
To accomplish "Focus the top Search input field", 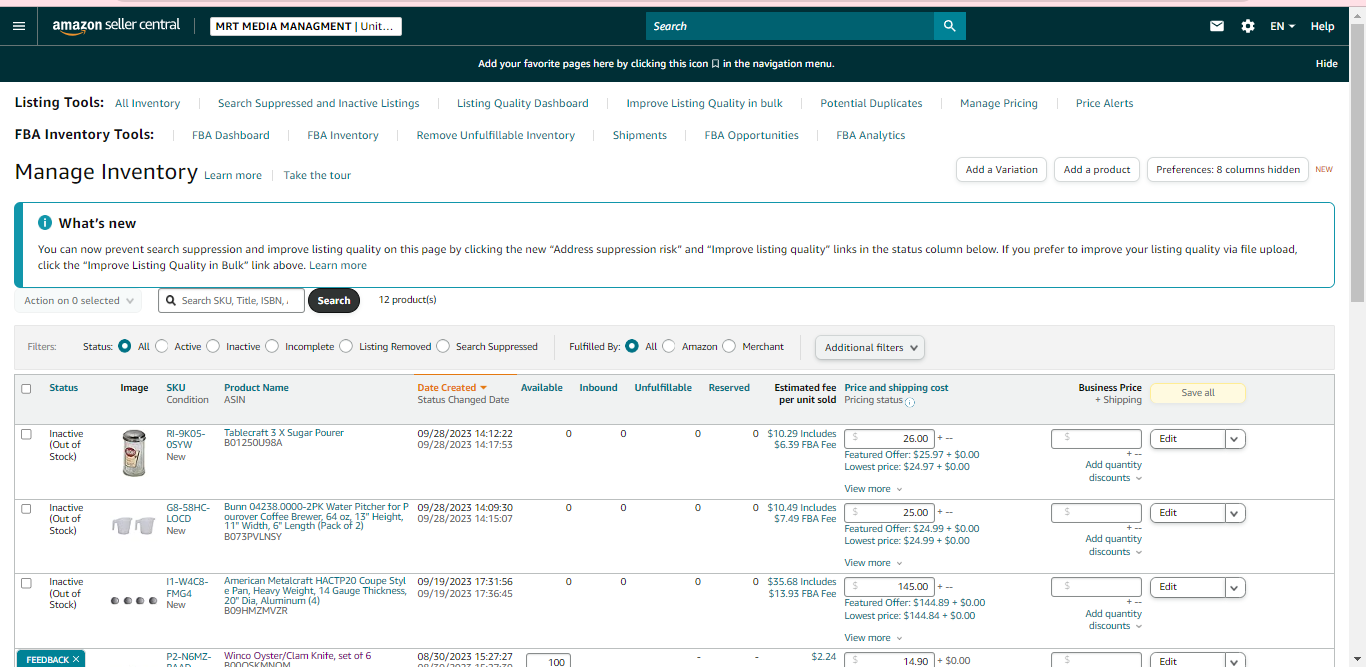I will (x=790, y=26).
